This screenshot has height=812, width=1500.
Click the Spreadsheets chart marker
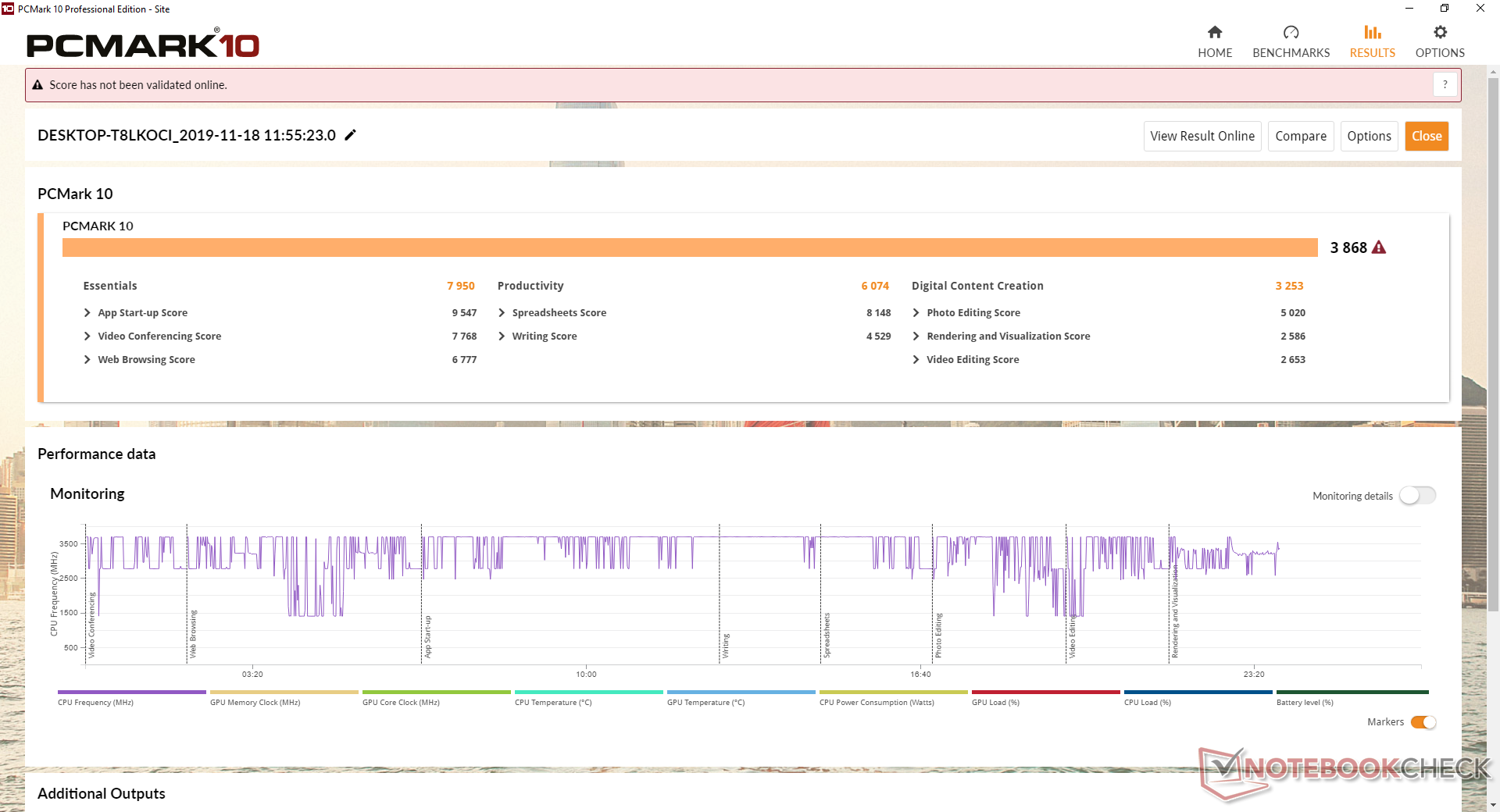(x=827, y=635)
